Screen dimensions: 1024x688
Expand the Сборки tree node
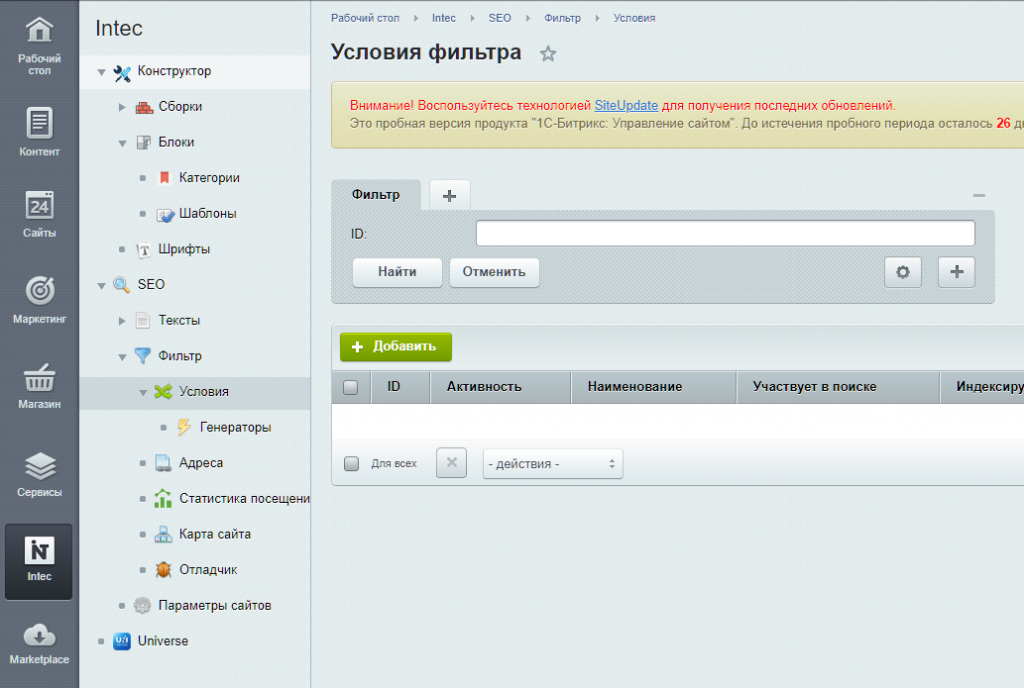coord(122,107)
